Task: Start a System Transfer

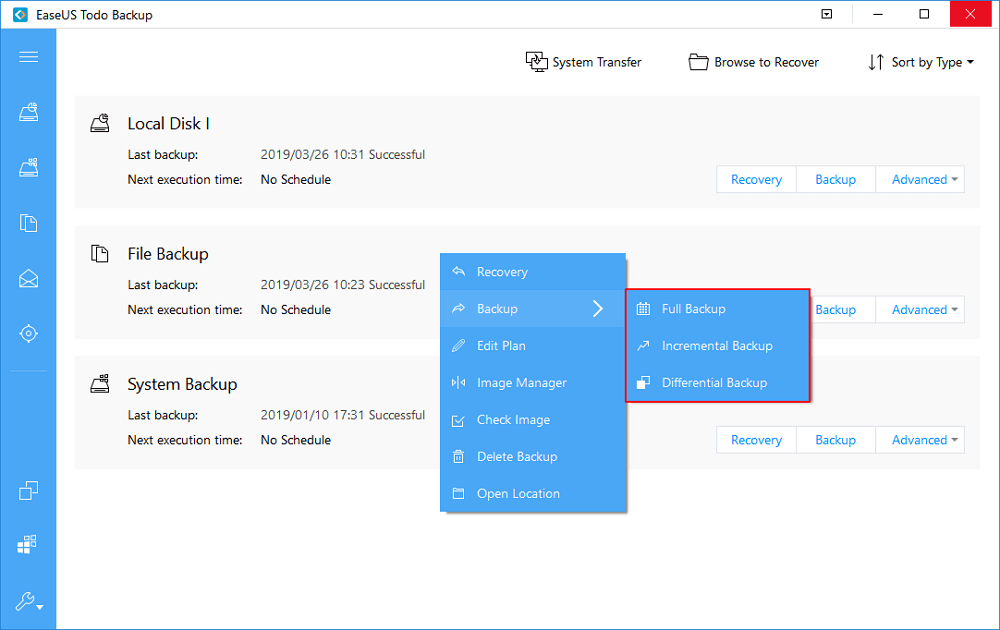Action: [583, 61]
